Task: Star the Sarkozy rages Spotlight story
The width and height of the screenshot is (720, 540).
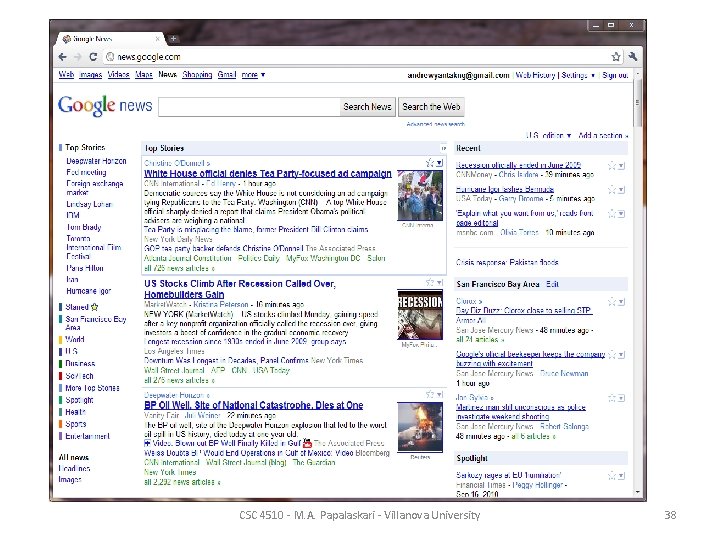Action: [x=612, y=476]
